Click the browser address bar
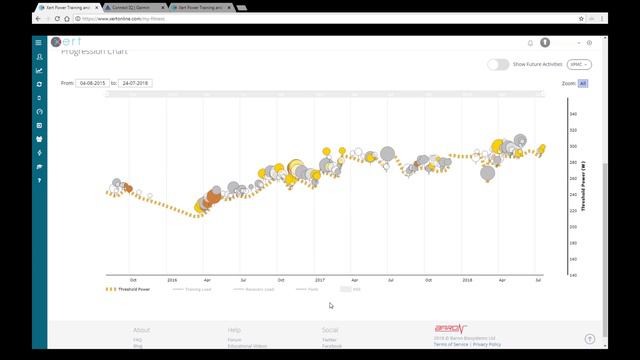This screenshot has width=640, height=360. [x=327, y=19]
